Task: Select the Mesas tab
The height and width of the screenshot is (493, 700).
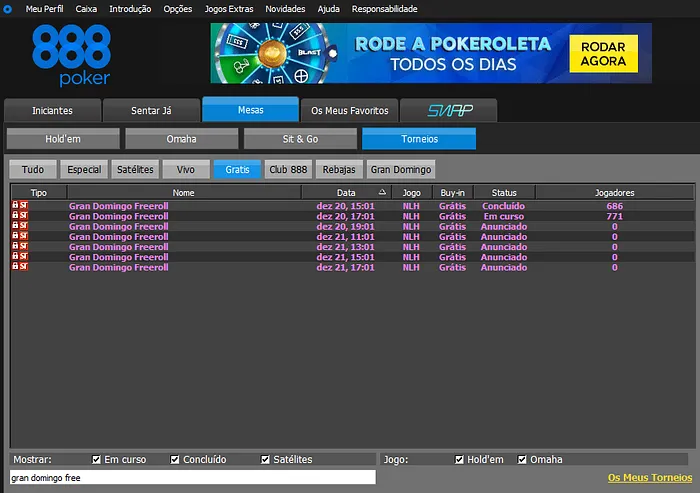Action: 250,109
